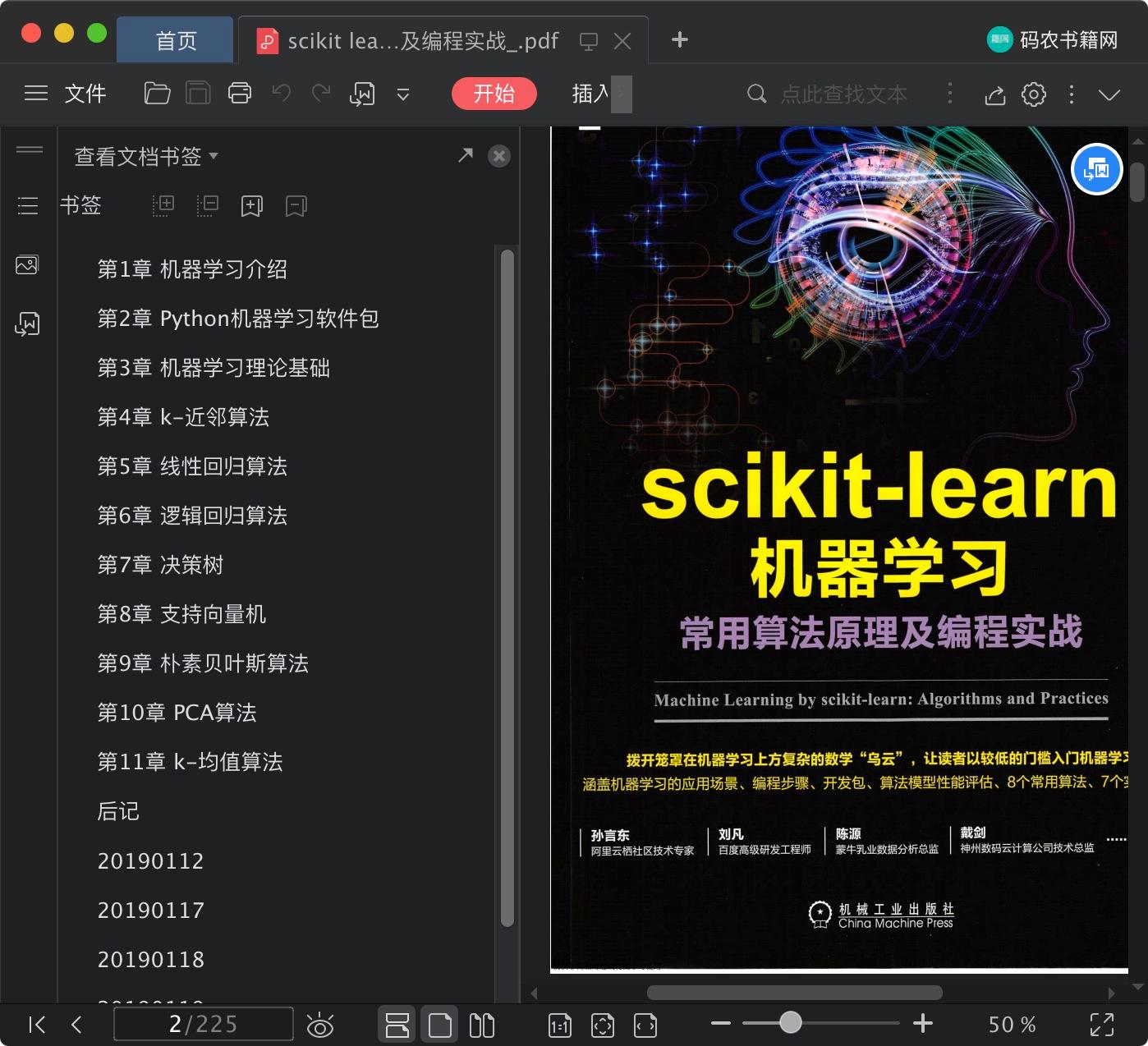The height and width of the screenshot is (1046, 1148).
Task: Open bookmark 第10章 PCA算法
Action: pyautogui.click(x=177, y=713)
